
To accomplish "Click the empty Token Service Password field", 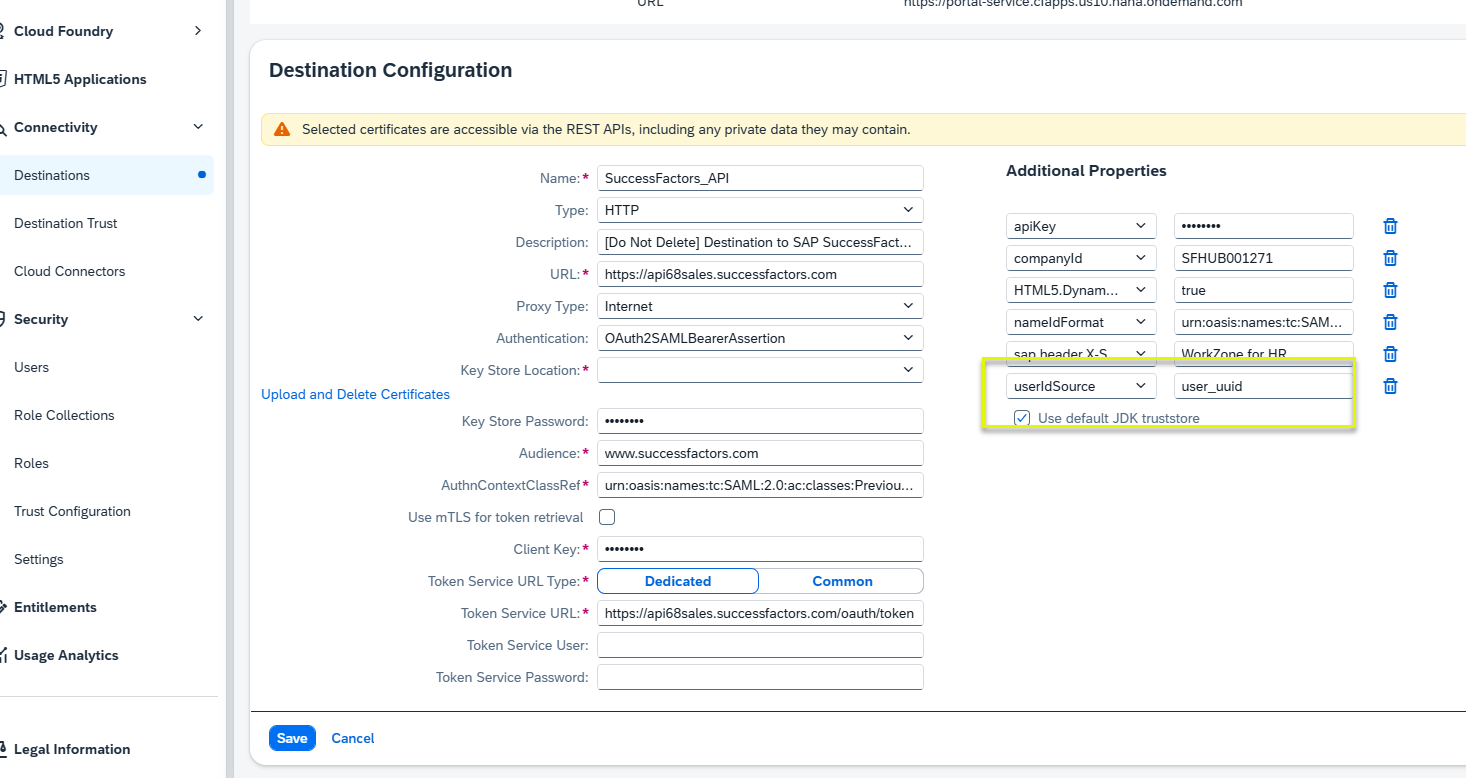I will pos(760,677).
